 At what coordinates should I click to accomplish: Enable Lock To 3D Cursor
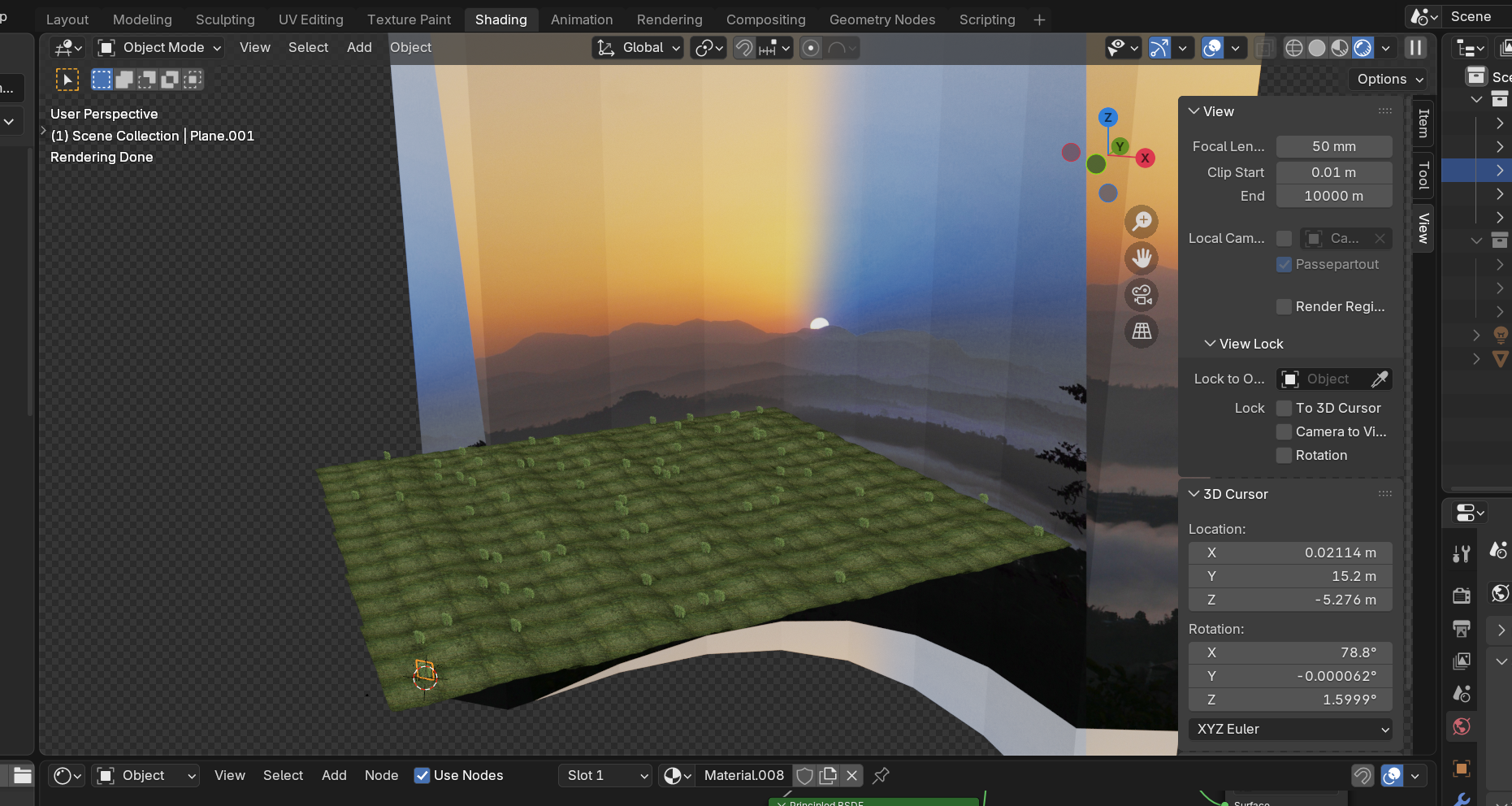1285,408
